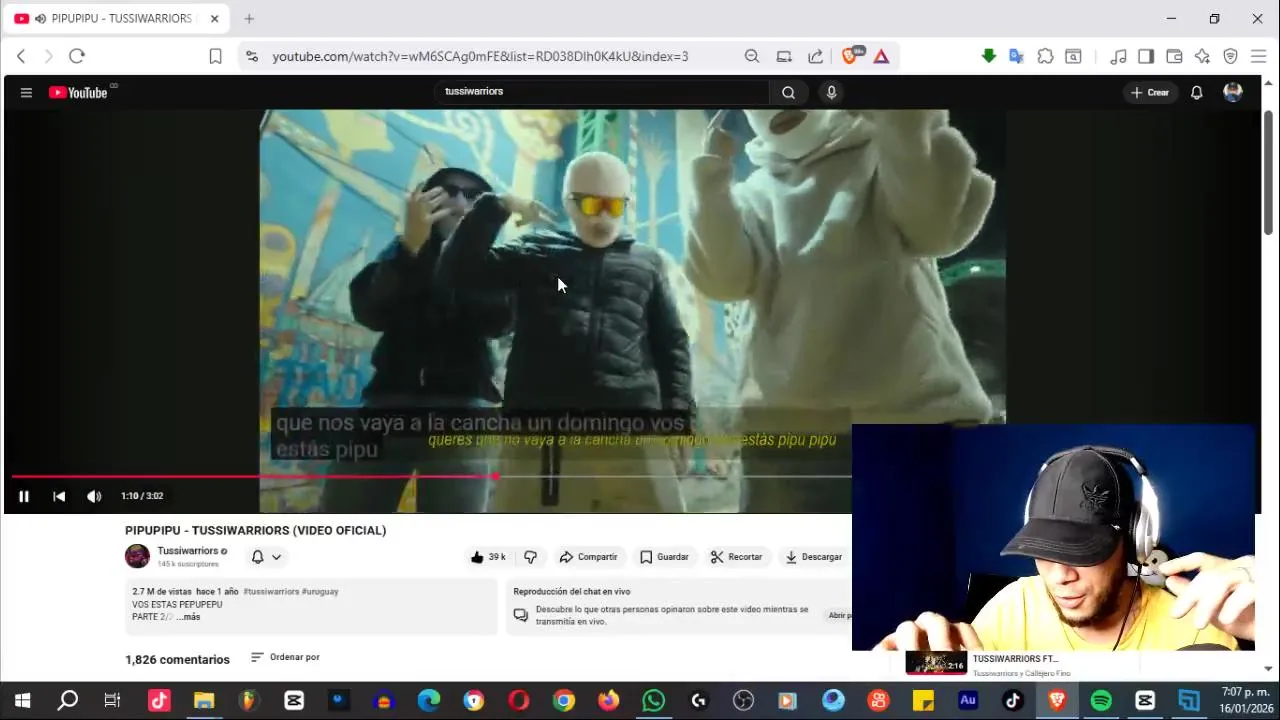The height and width of the screenshot is (720, 1280).
Task: Like the video with 39 k likes
Action: [488, 557]
